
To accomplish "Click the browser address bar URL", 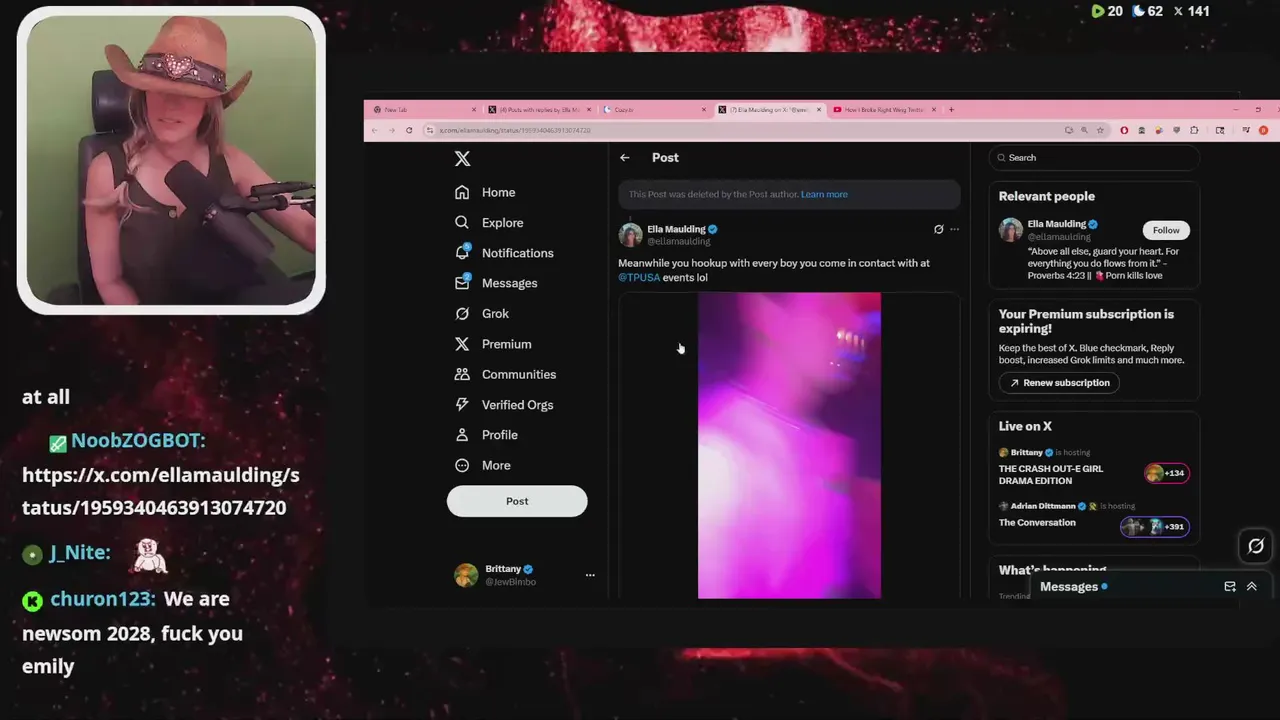I will tap(514, 130).
